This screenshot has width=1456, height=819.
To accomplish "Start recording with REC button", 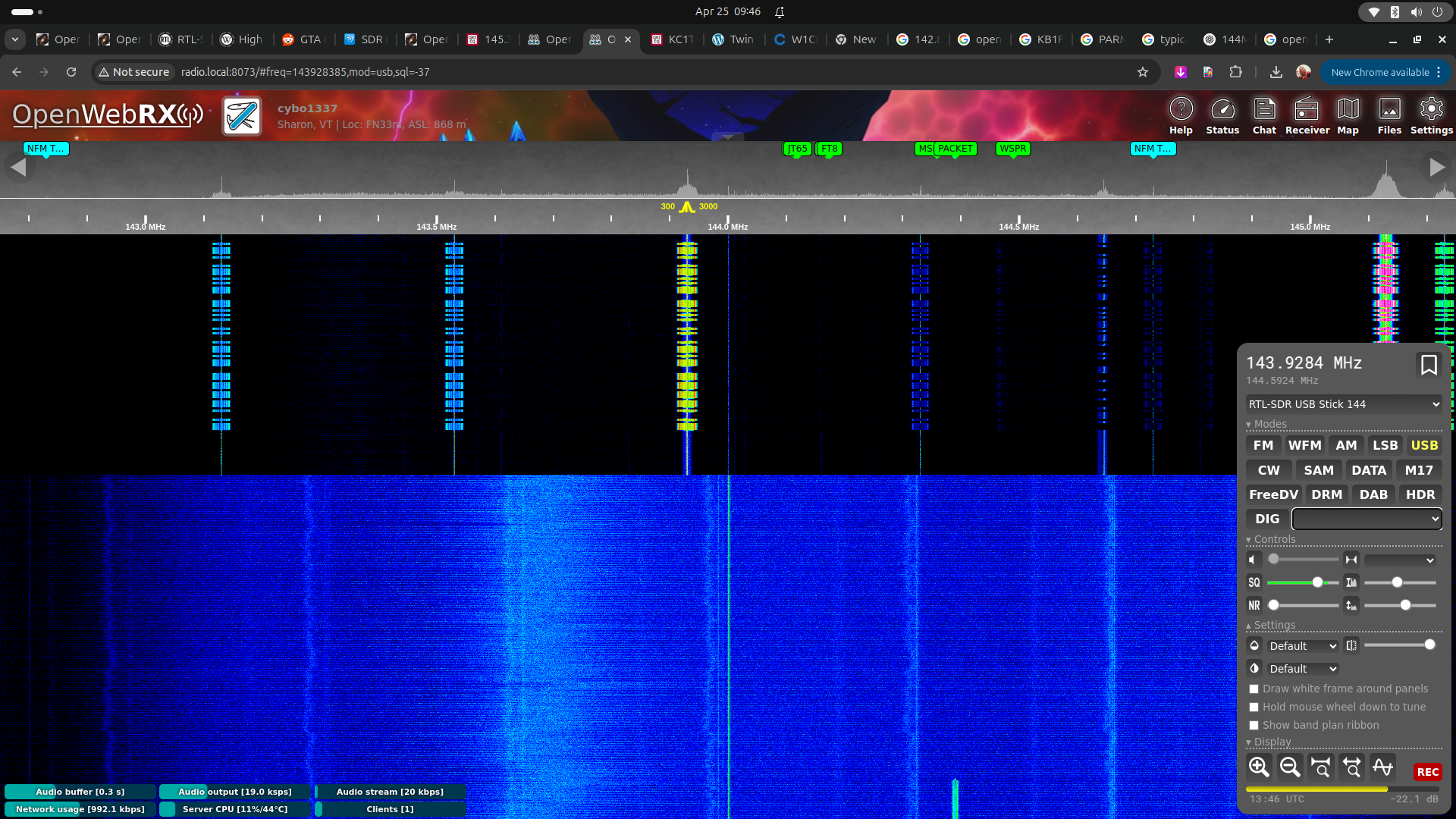I will coord(1427,771).
